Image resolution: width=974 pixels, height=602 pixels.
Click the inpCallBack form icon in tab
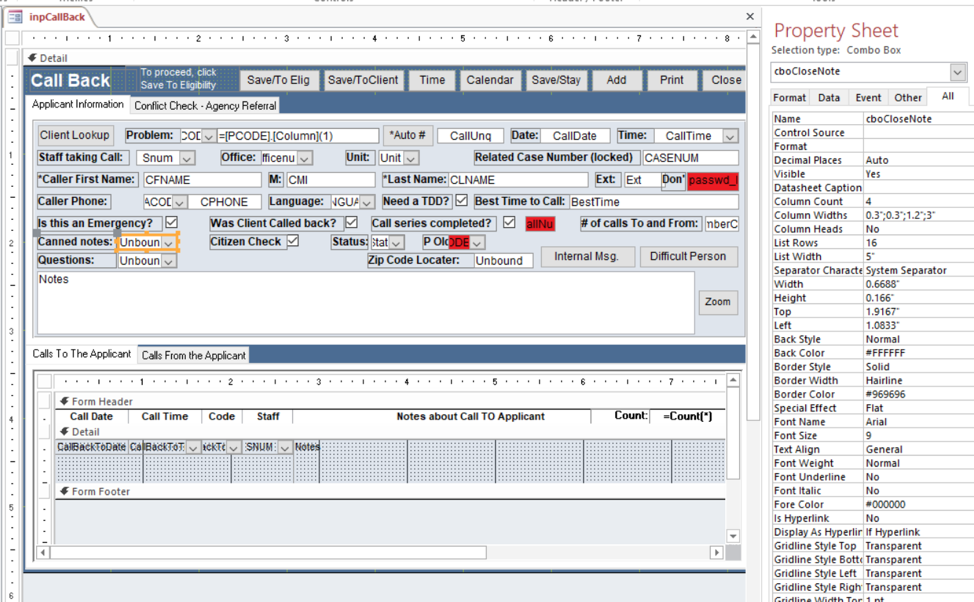[15, 17]
